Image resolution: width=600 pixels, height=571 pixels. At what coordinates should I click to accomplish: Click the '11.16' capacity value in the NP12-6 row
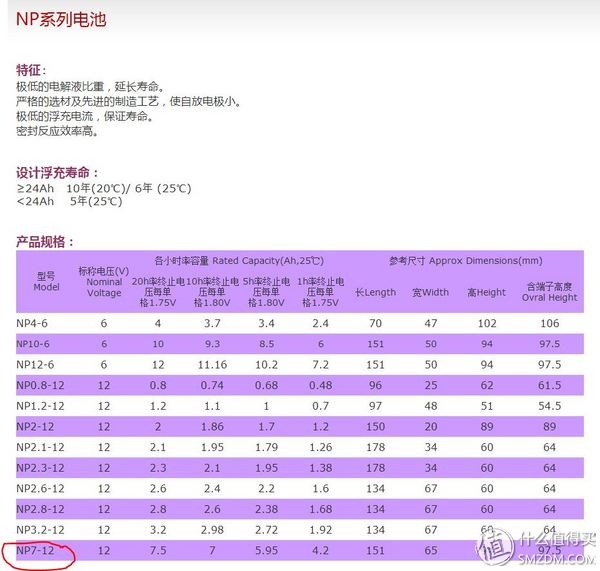click(x=212, y=365)
